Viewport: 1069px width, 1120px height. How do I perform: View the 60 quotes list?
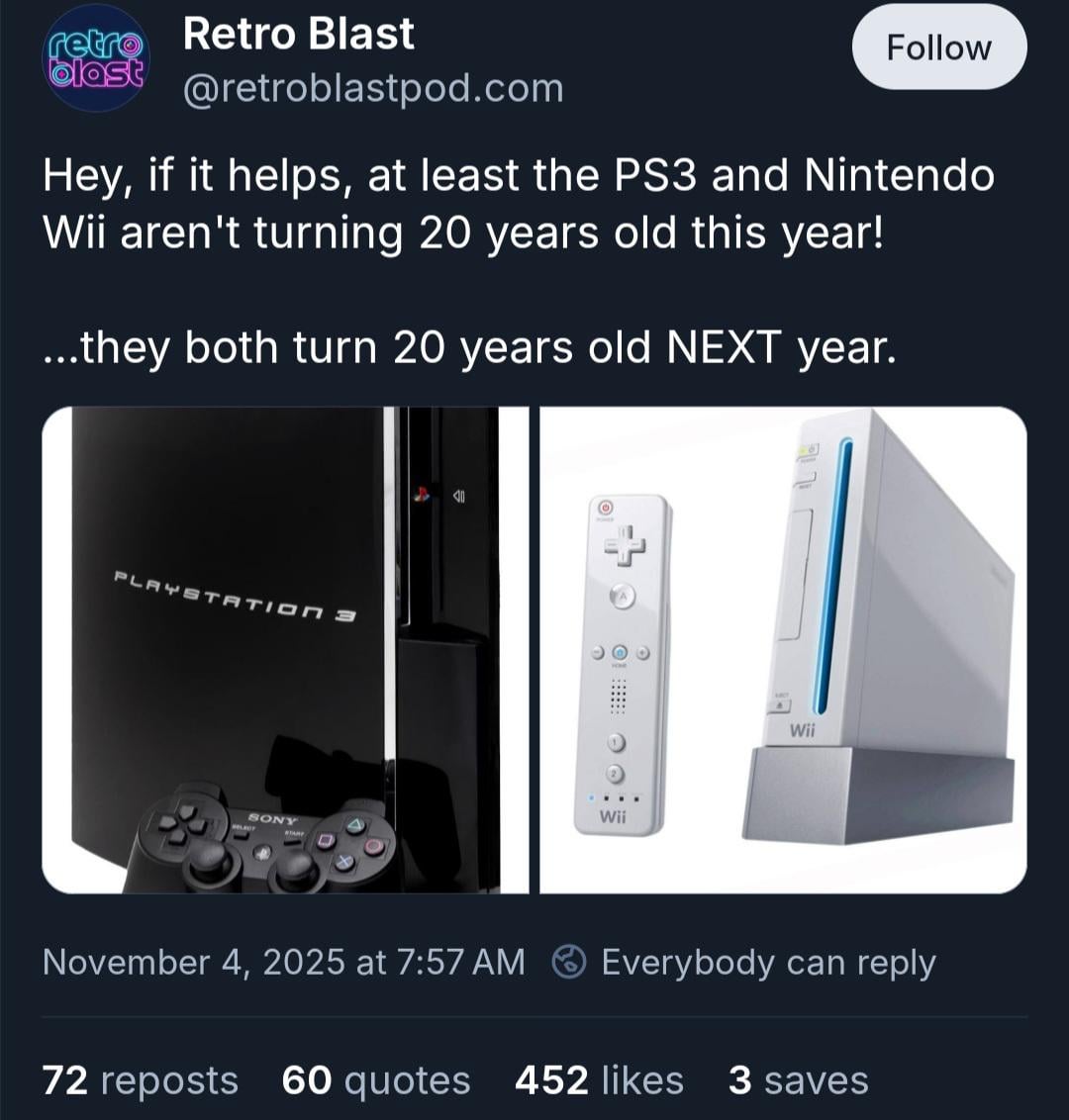pyautogui.click(x=375, y=1080)
